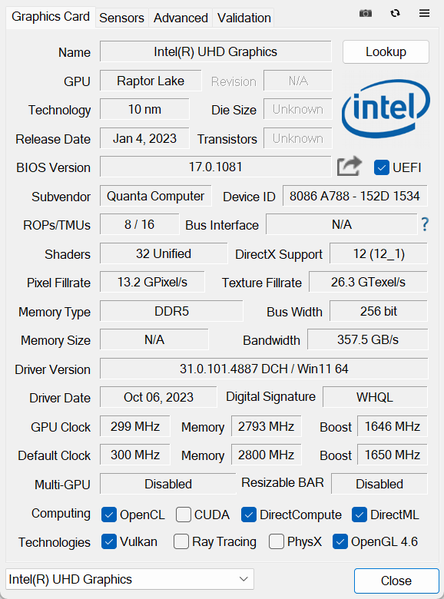The image size is (444, 599).
Task: Toggle the Ray Tracing checkbox
Action: point(181,541)
